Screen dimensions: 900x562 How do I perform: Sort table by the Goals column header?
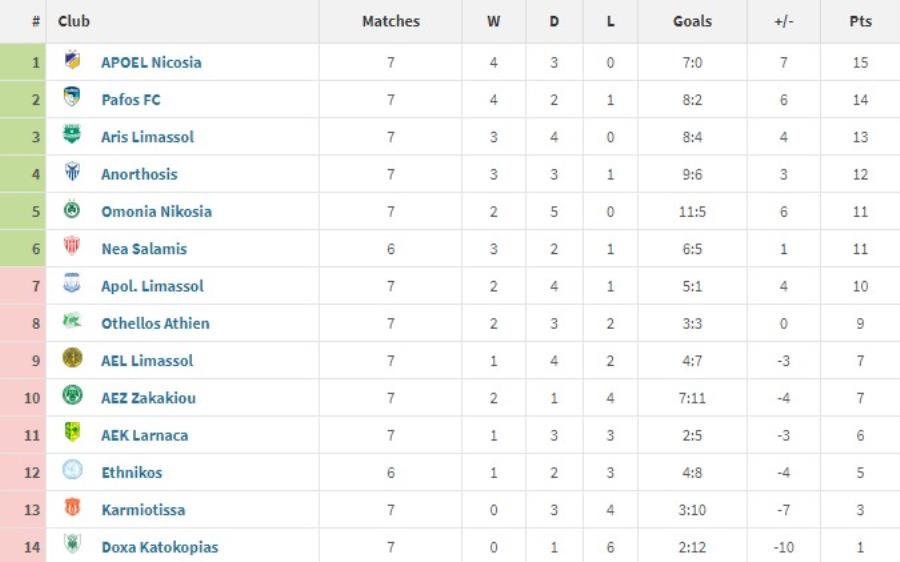tap(692, 21)
